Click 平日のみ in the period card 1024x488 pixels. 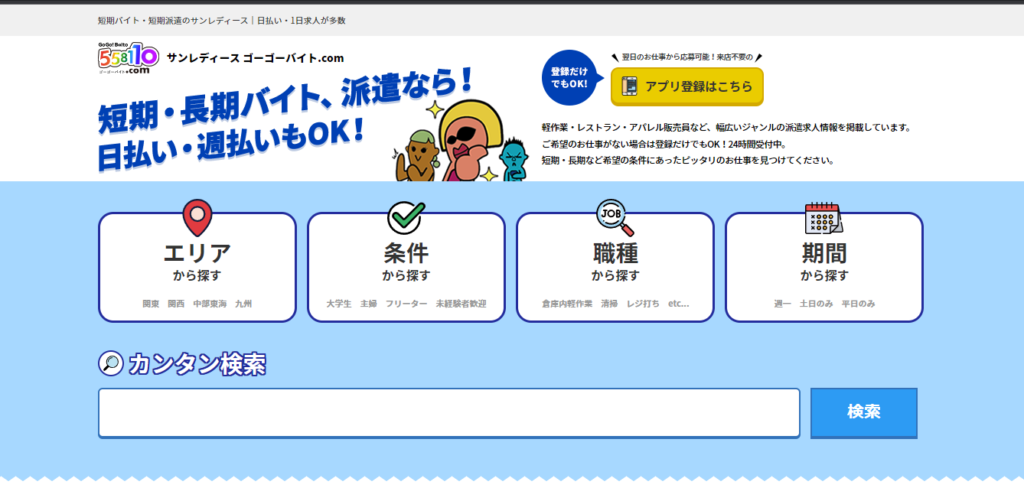point(858,304)
